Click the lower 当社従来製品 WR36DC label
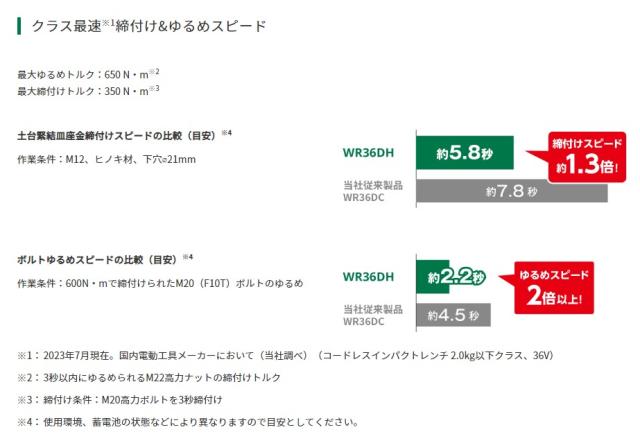Screen dimensions: 640x443 click(373, 315)
